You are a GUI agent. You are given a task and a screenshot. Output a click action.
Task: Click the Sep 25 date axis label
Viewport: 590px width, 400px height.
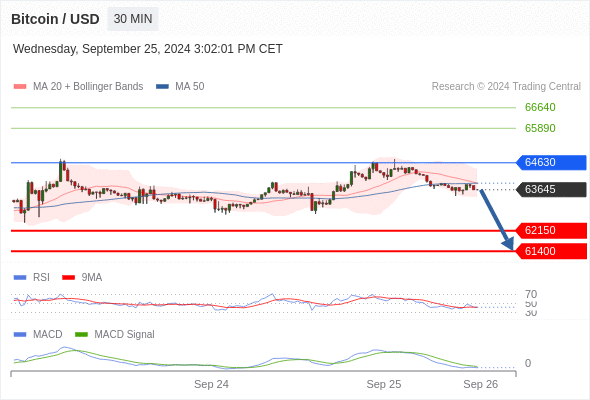(x=384, y=384)
